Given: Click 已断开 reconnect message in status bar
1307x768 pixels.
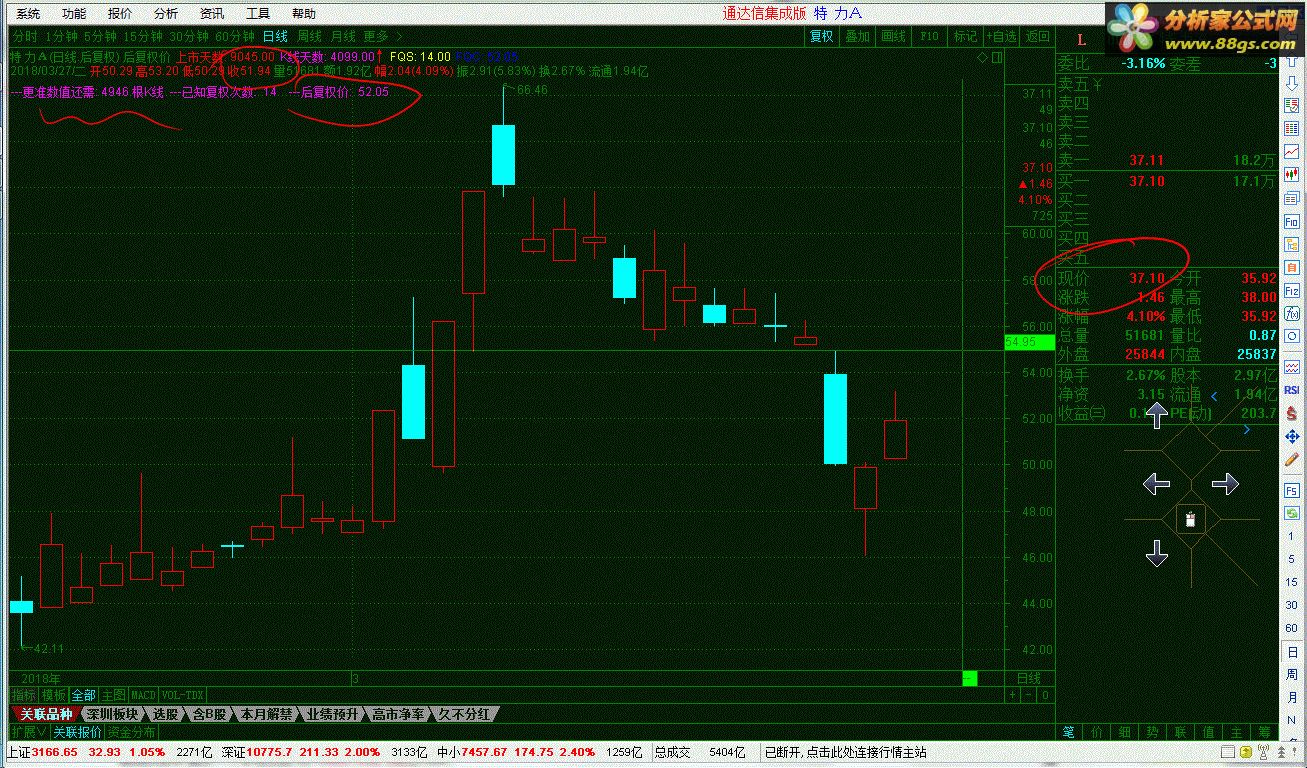Looking at the screenshot, I should click(x=845, y=752).
